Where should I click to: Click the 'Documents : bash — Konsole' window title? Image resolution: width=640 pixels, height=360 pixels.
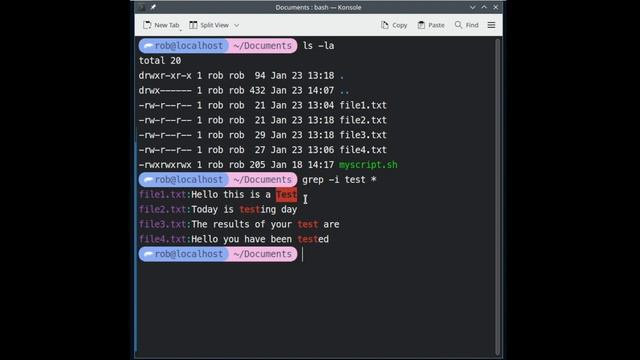click(318, 7)
